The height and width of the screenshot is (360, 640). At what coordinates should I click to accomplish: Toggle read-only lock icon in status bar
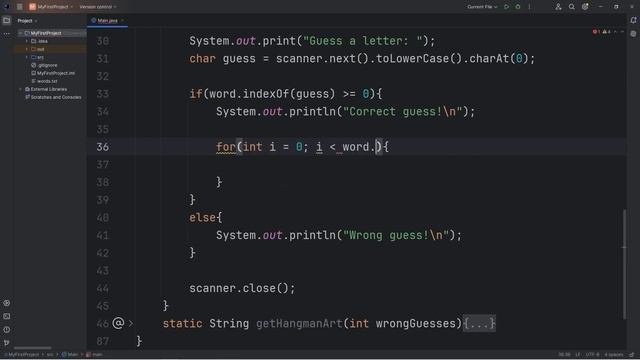[632, 355]
